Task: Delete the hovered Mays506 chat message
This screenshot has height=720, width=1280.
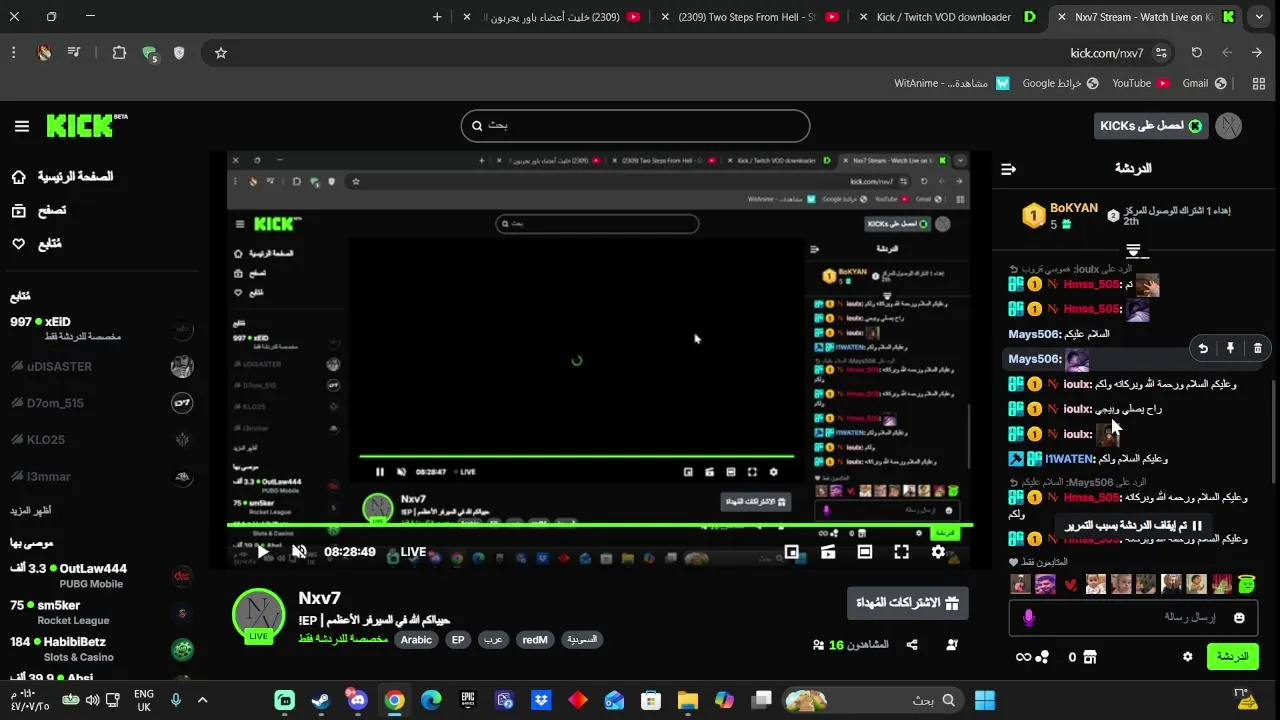Action: tap(1257, 348)
